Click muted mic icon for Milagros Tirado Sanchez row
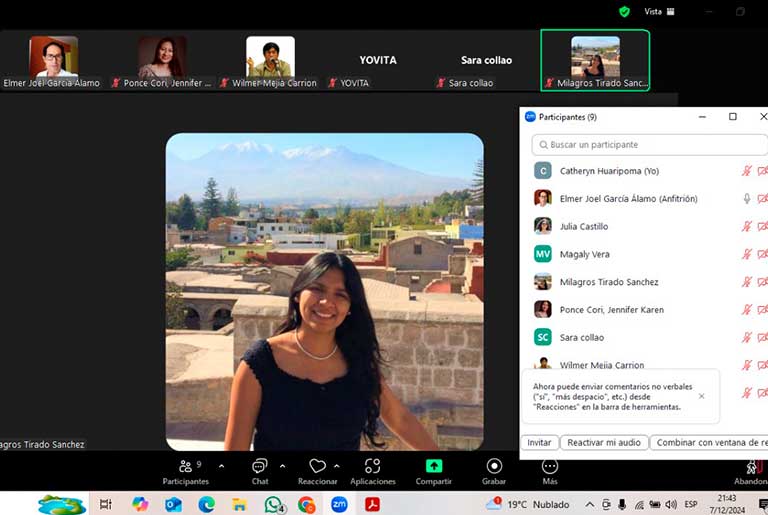The width and height of the screenshot is (768, 515). click(x=746, y=282)
